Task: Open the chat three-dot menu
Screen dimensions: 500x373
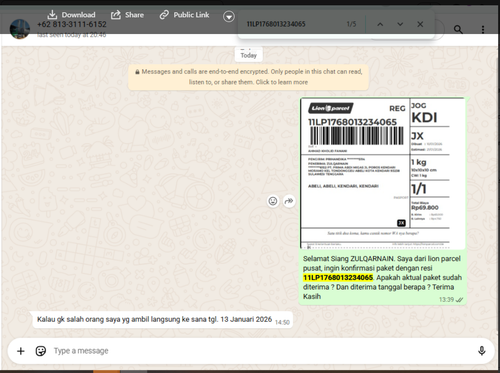Action: pyautogui.click(x=483, y=29)
